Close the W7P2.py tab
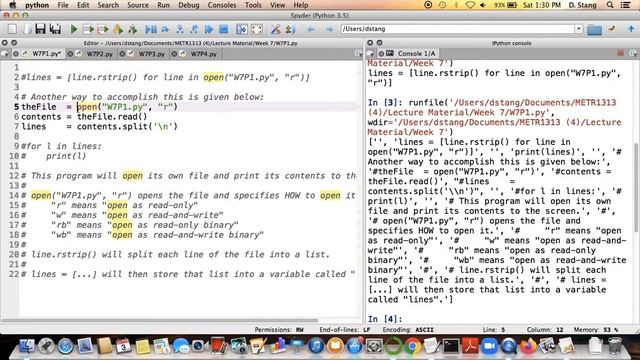Image resolution: width=640 pixels, height=360 pixels. [71, 53]
